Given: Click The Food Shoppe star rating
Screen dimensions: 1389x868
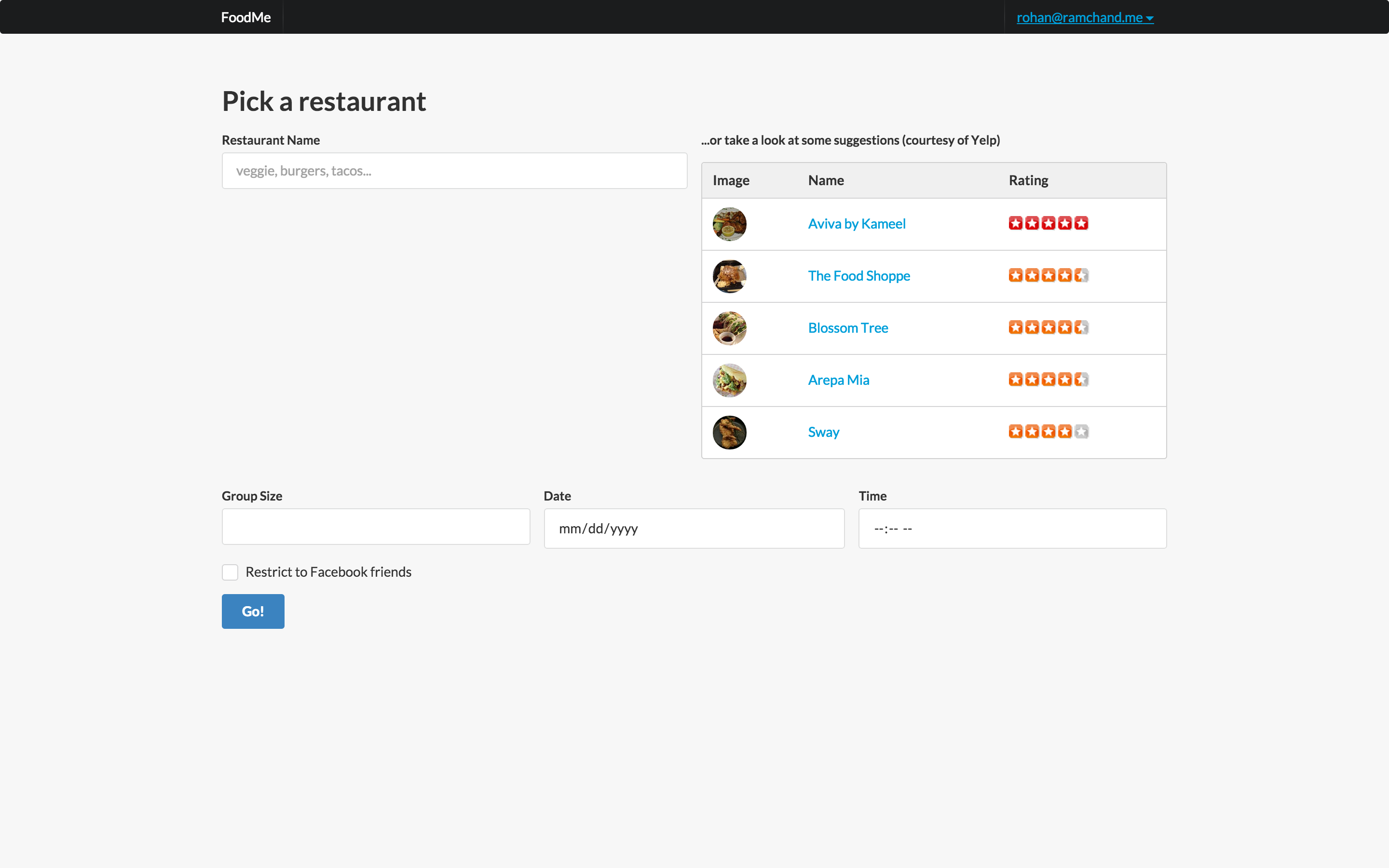Looking at the screenshot, I should point(1048,275).
